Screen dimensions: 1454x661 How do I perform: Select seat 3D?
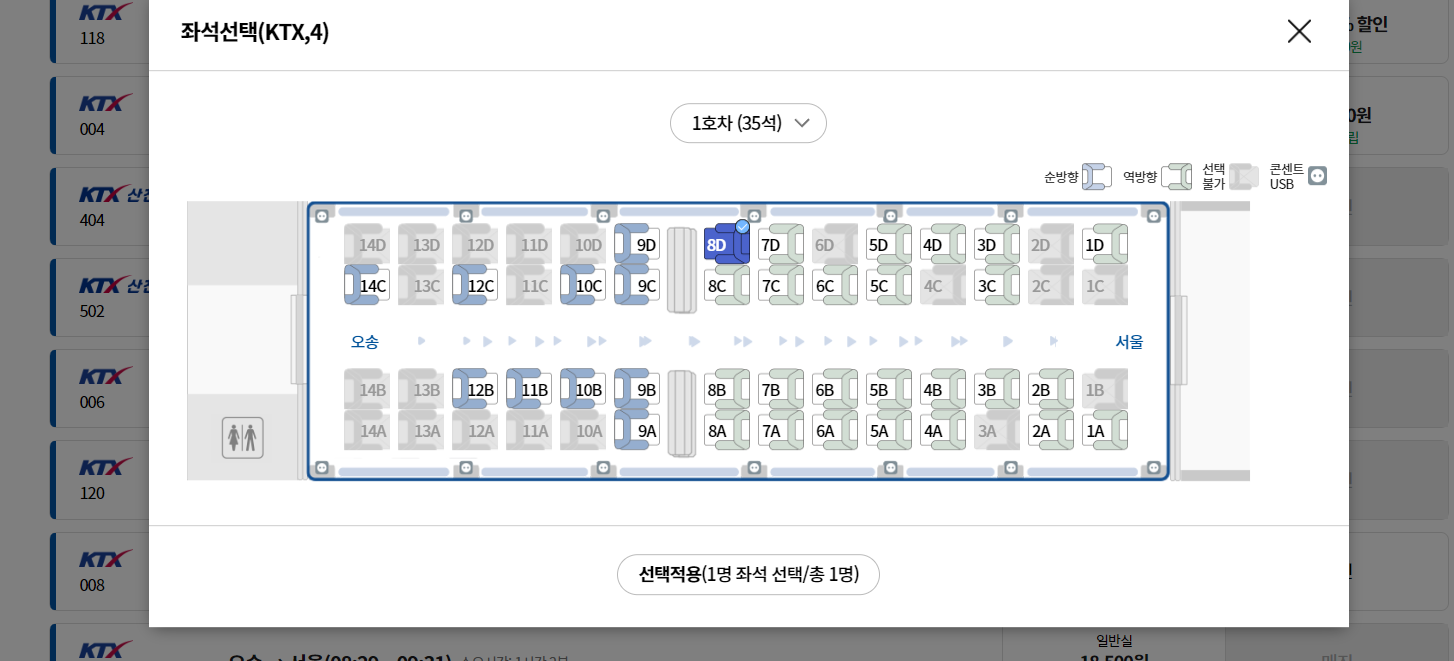click(997, 245)
